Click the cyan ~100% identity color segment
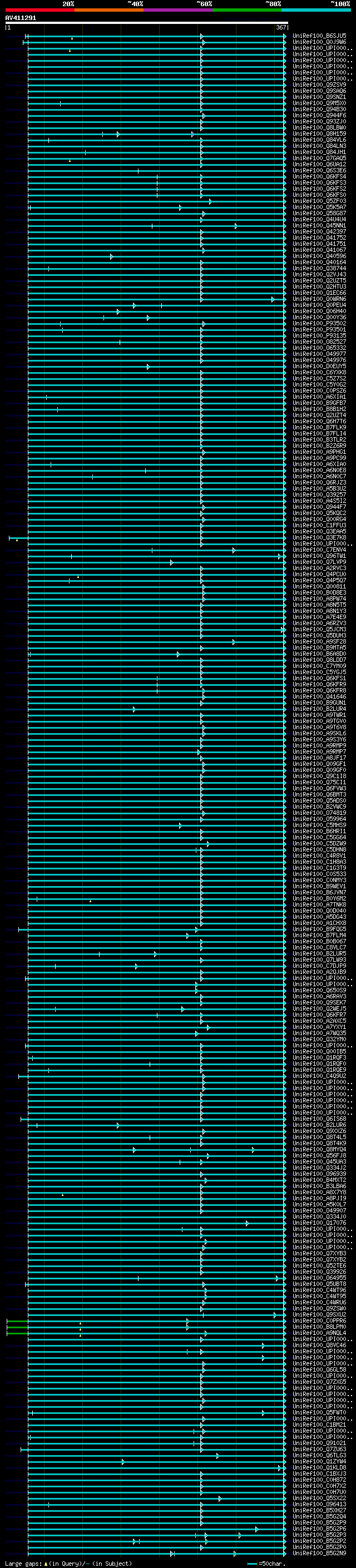Viewport: 356px width, 1568px height. [316, 10]
